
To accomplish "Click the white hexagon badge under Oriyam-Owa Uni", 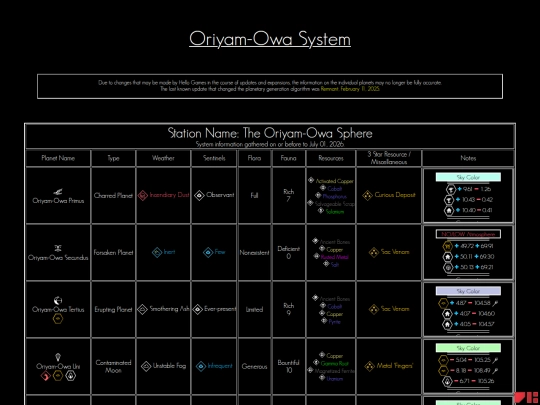I will tap(71, 376).
